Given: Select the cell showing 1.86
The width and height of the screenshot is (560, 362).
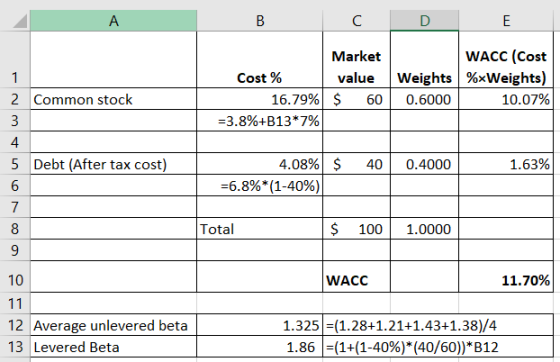Looking at the screenshot, I should (x=260, y=347).
